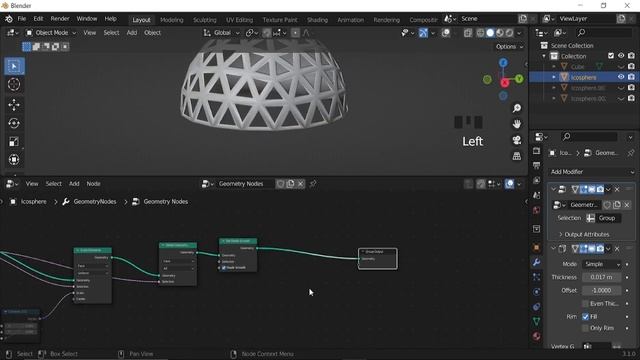Open the Edit menu
This screenshot has height=360, width=640.
click(38, 19)
